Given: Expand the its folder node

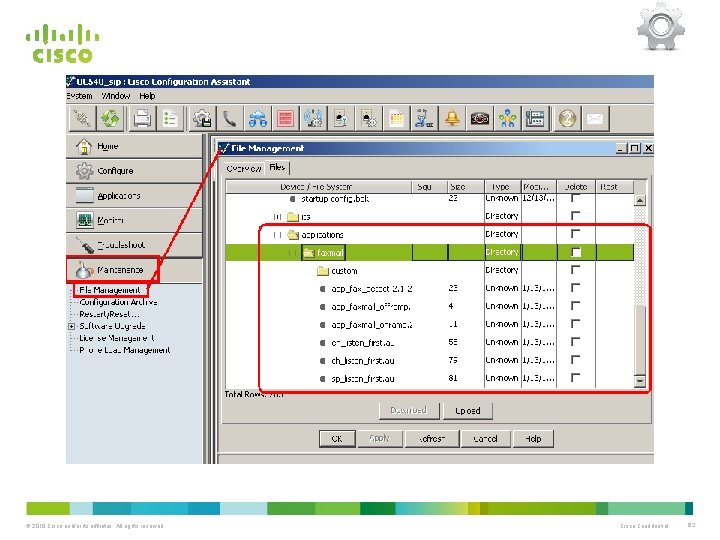Looking at the screenshot, I should 277,217.
